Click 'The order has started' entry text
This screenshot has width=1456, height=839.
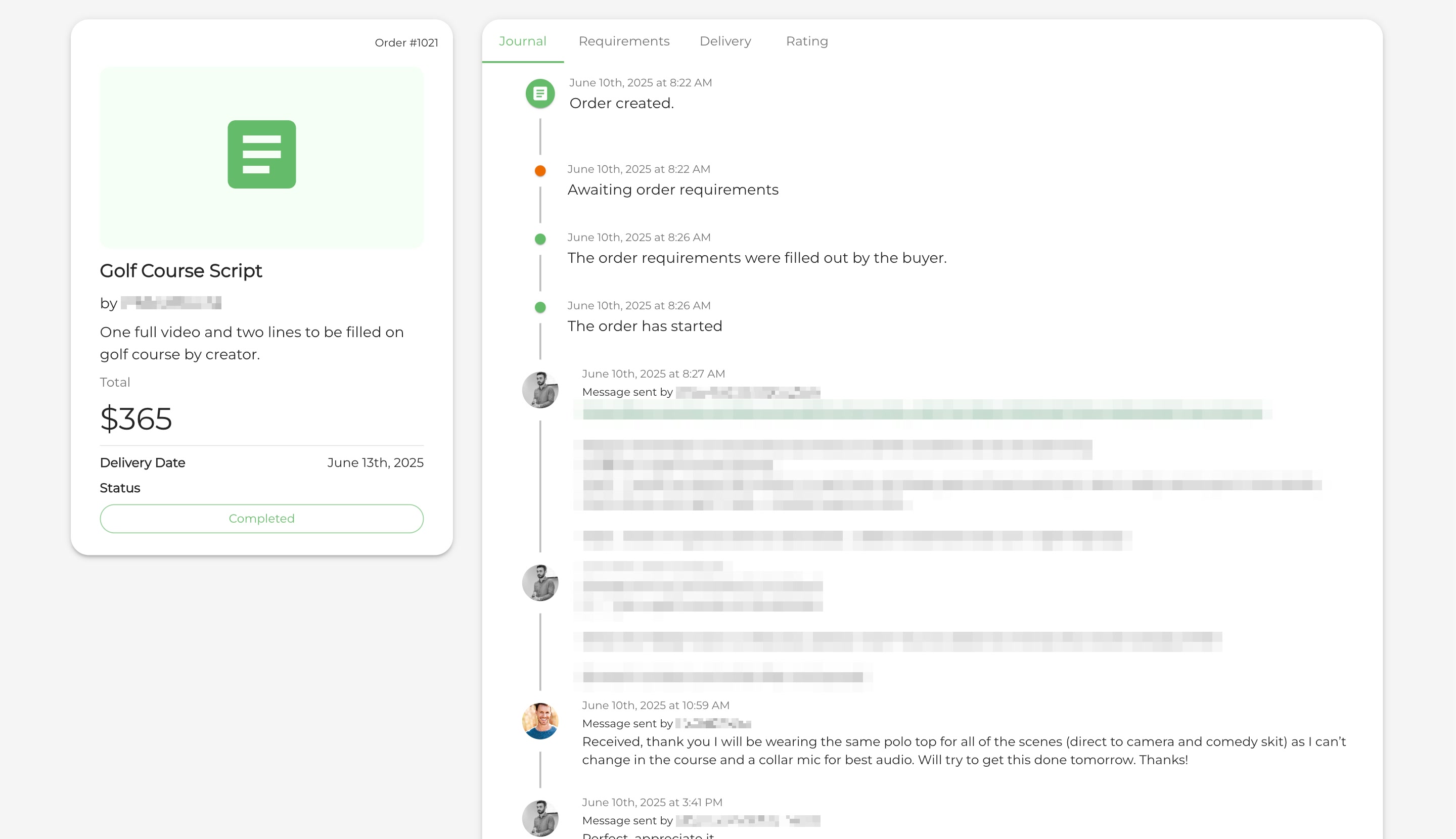(x=645, y=326)
